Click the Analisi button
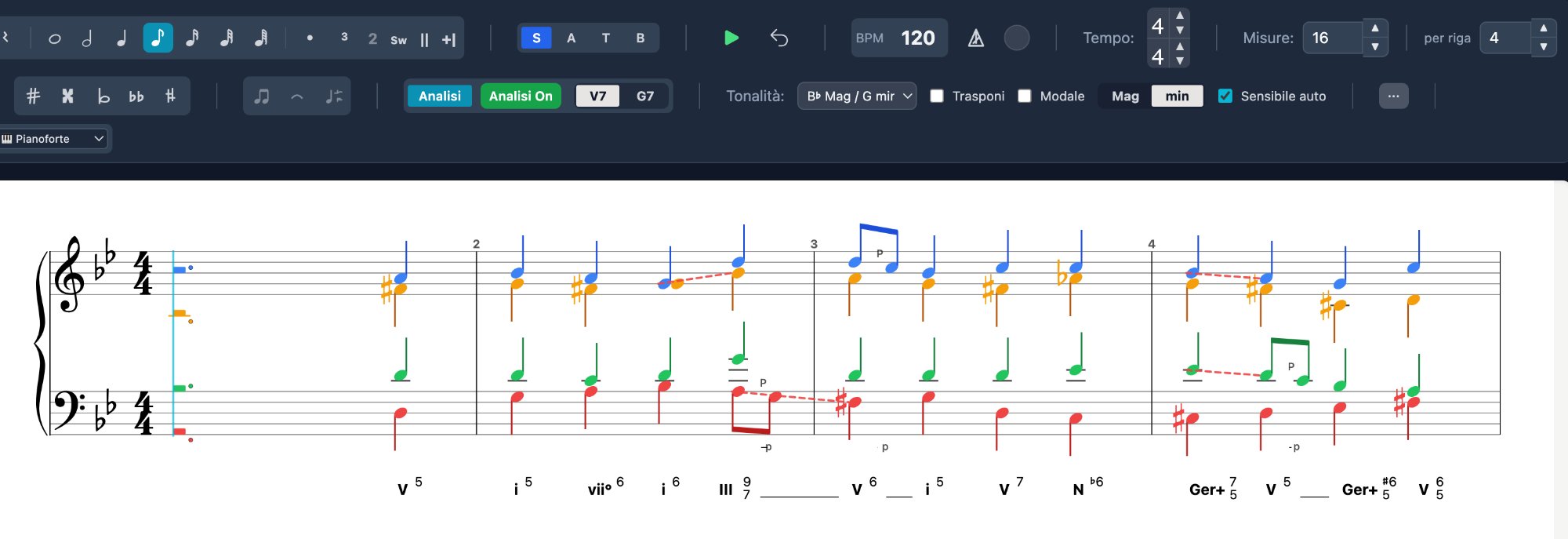1568x539 pixels. [x=440, y=96]
